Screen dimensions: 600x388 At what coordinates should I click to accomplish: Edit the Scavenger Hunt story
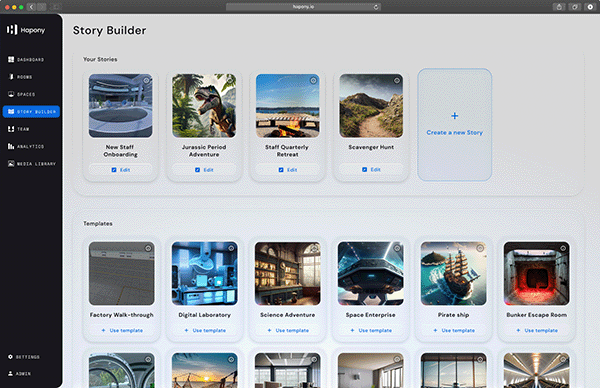tap(371, 169)
